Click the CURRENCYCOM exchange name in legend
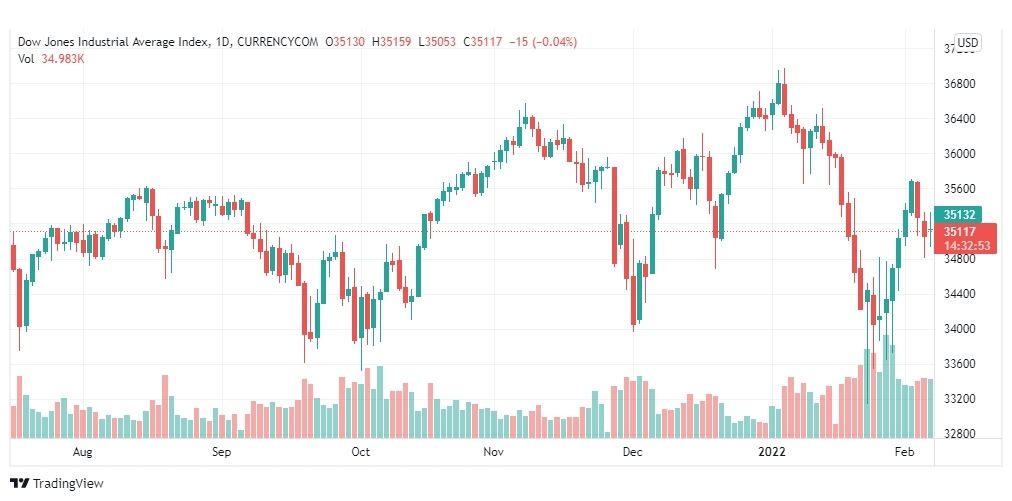 pyautogui.click(x=276, y=41)
